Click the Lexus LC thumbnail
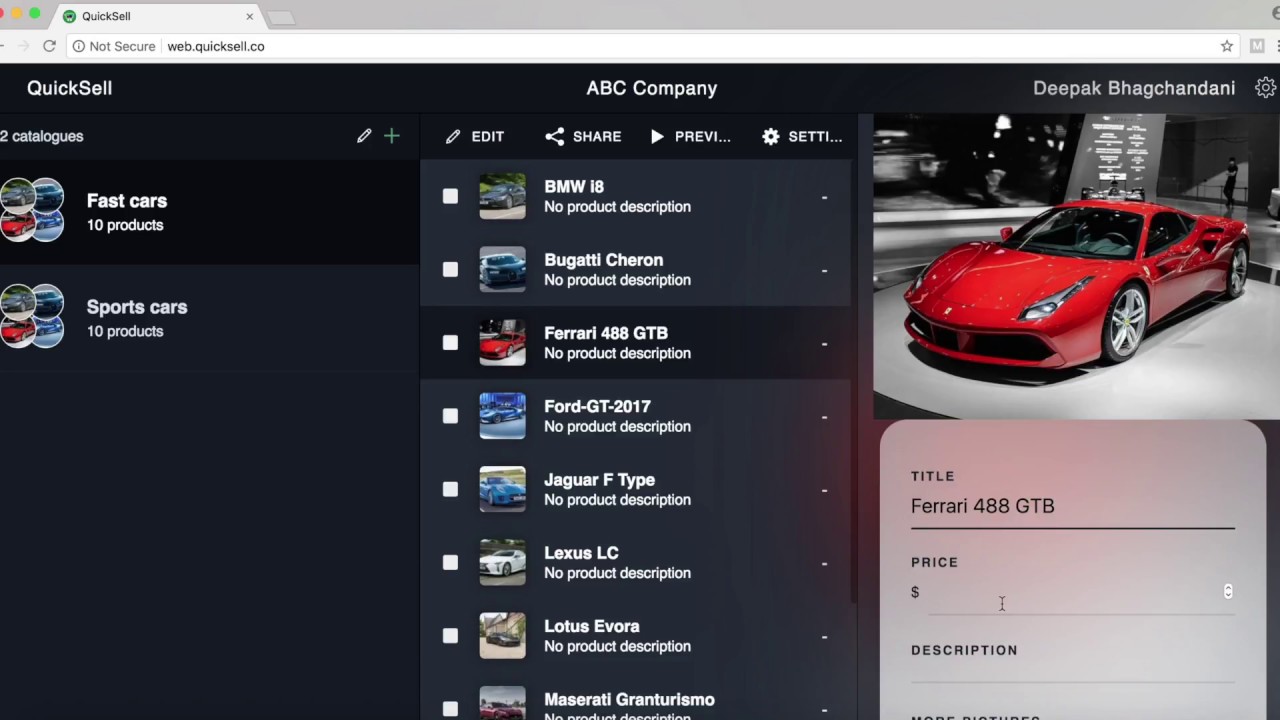This screenshot has height=720, width=1280. pos(502,562)
